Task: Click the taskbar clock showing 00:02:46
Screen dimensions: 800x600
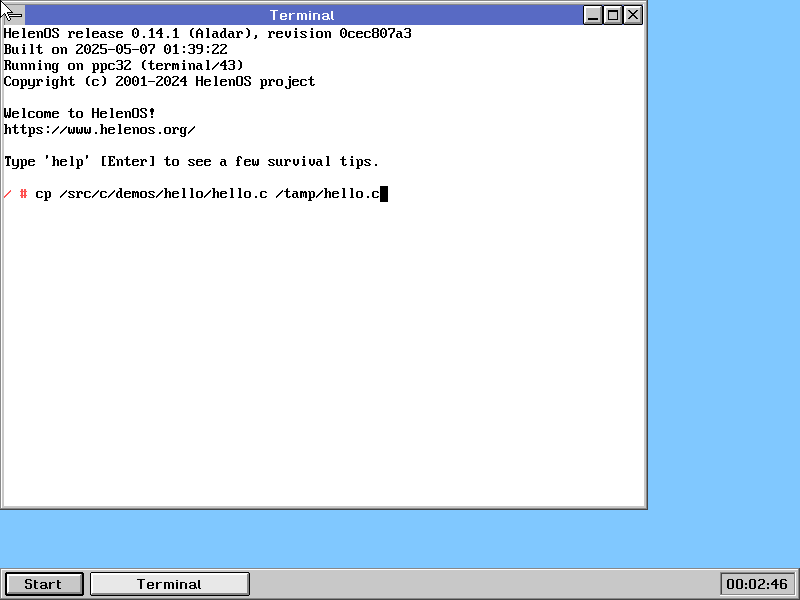Action: (757, 584)
